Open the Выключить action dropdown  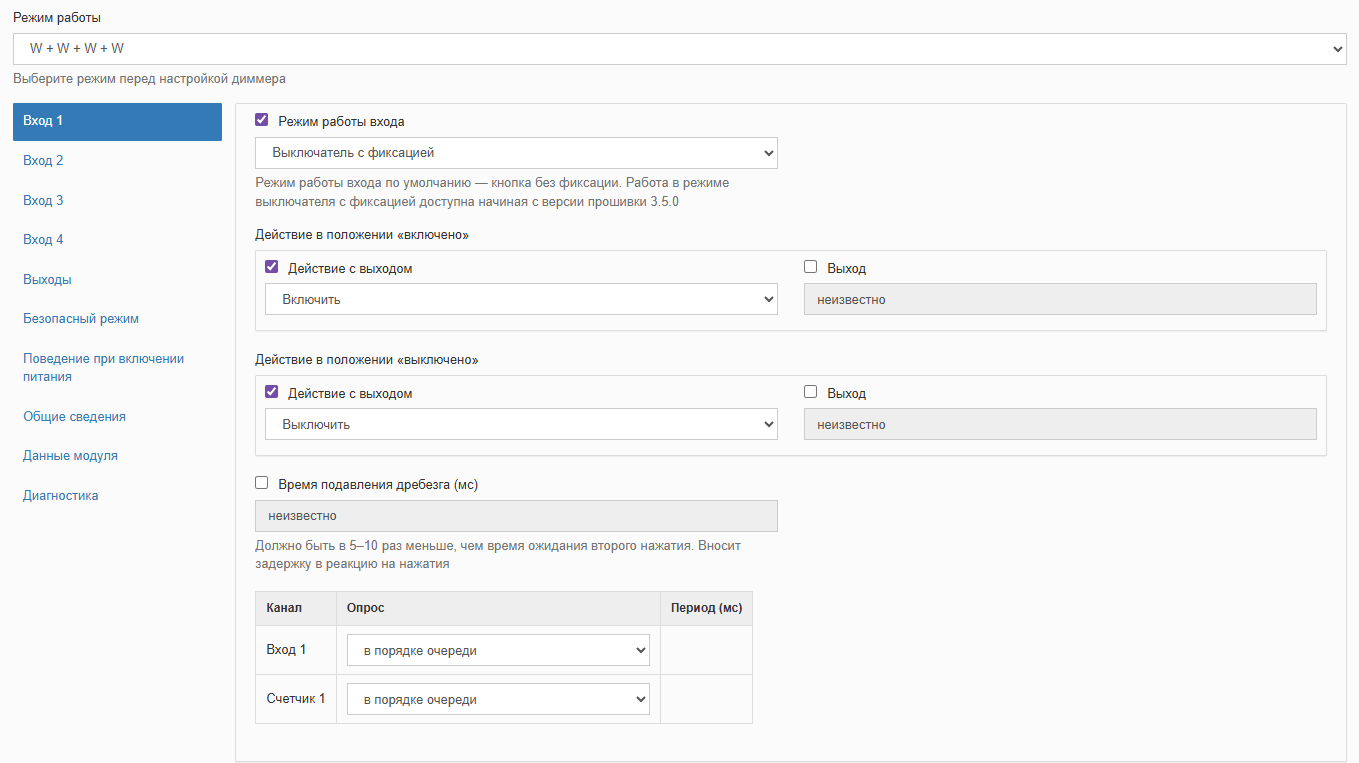(x=520, y=424)
